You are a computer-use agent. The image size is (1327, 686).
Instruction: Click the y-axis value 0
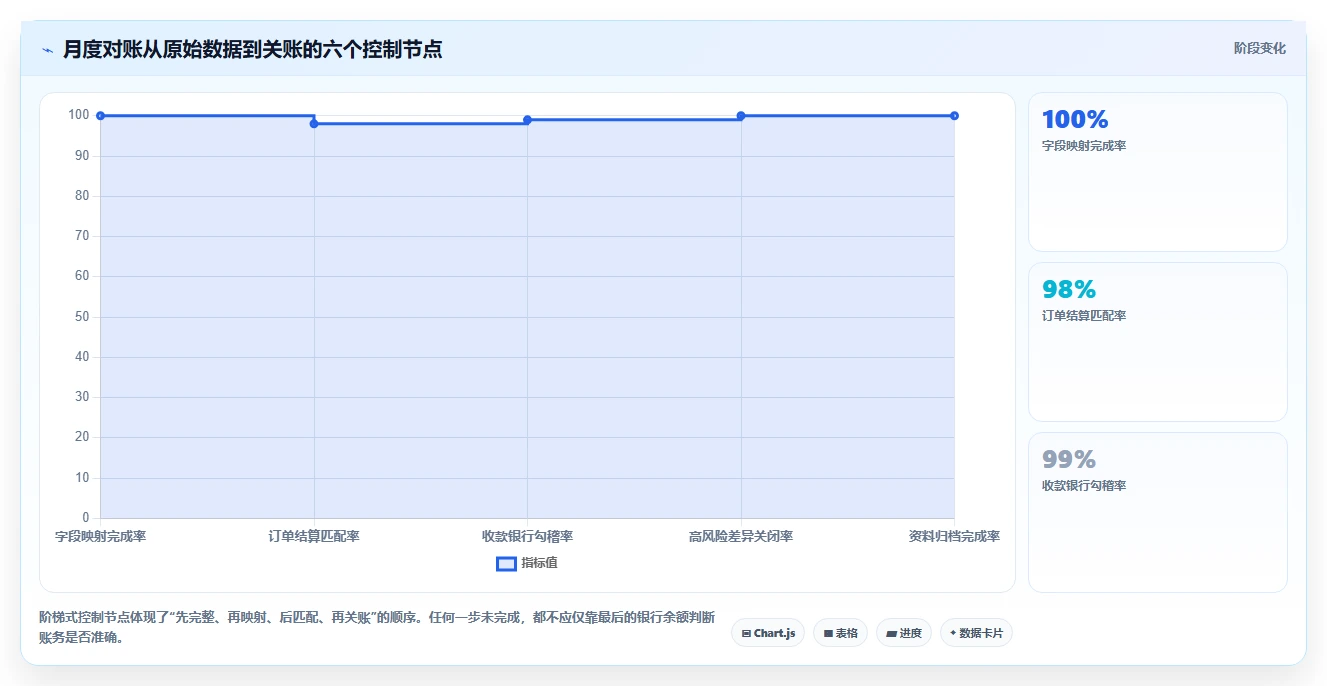pyautogui.click(x=86, y=518)
